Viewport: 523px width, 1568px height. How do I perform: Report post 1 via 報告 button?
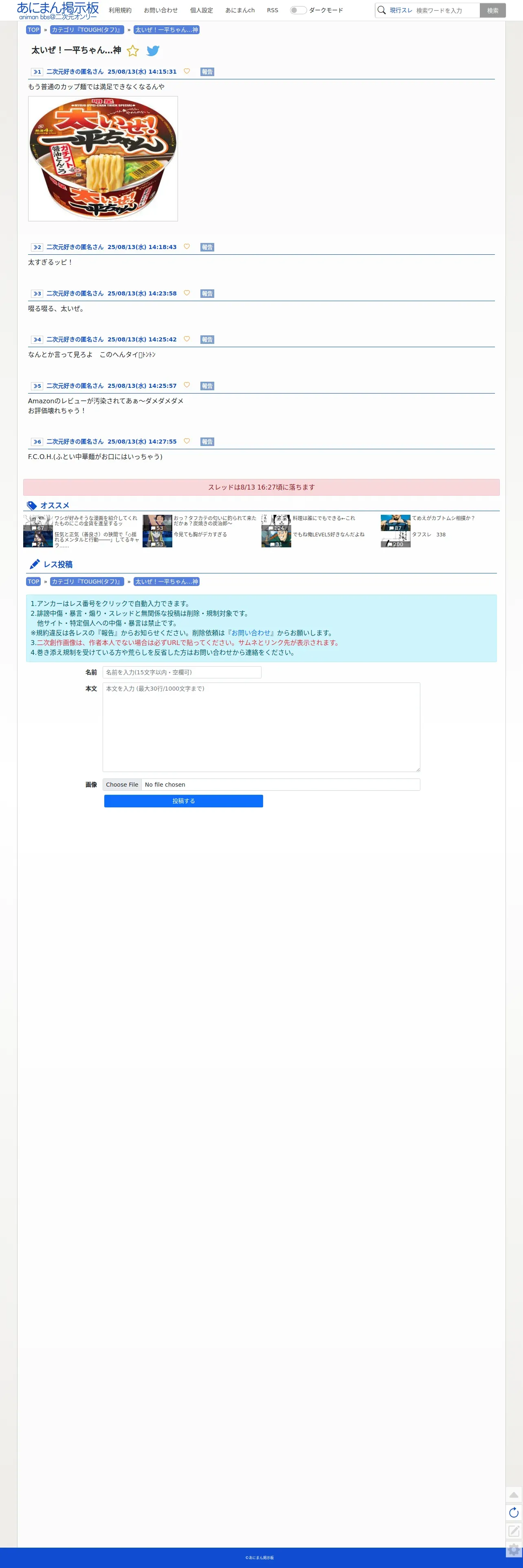(207, 72)
